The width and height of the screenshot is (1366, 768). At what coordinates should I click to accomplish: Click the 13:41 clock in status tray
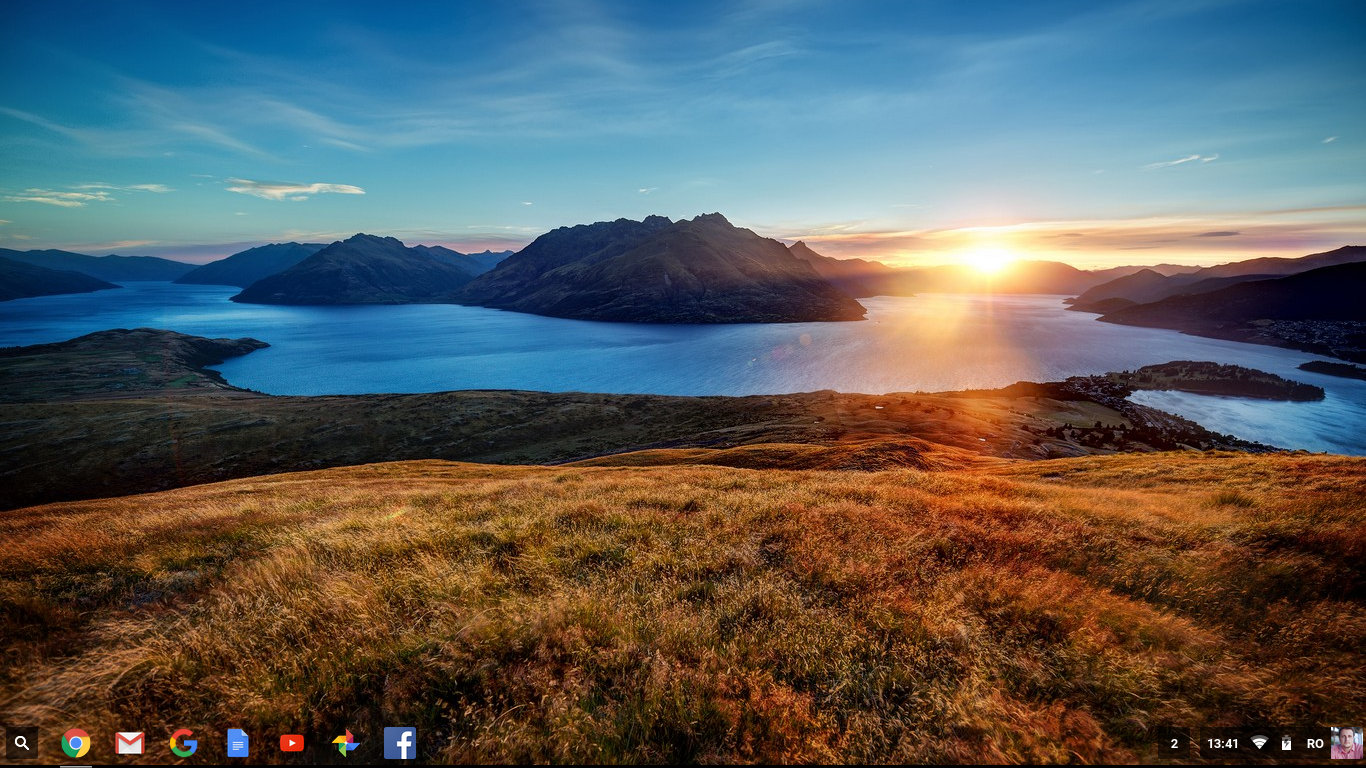[1223, 744]
